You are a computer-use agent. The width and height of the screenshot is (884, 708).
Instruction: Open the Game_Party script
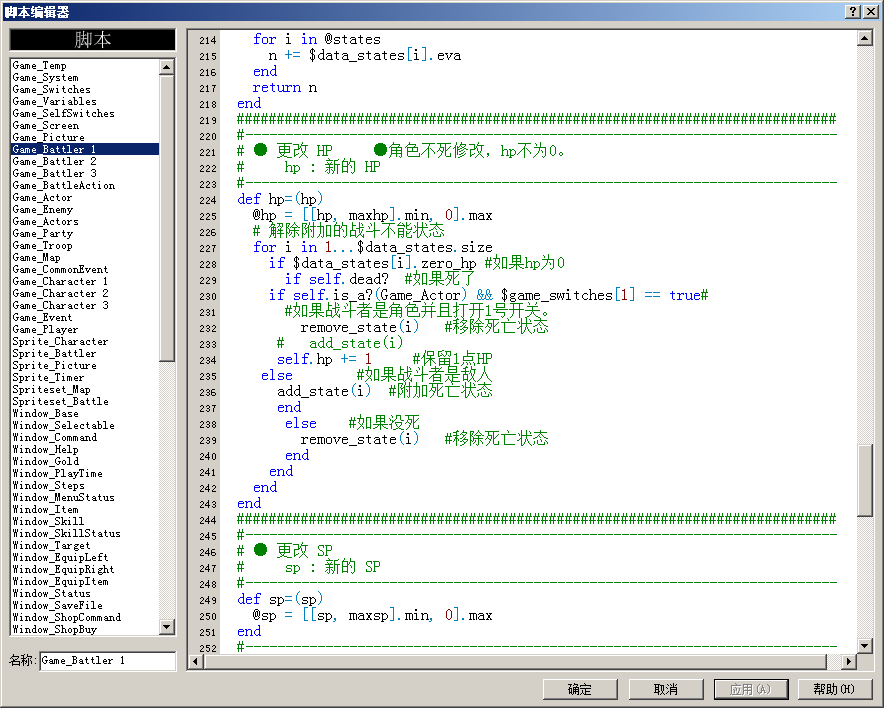pyautogui.click(x=85, y=233)
